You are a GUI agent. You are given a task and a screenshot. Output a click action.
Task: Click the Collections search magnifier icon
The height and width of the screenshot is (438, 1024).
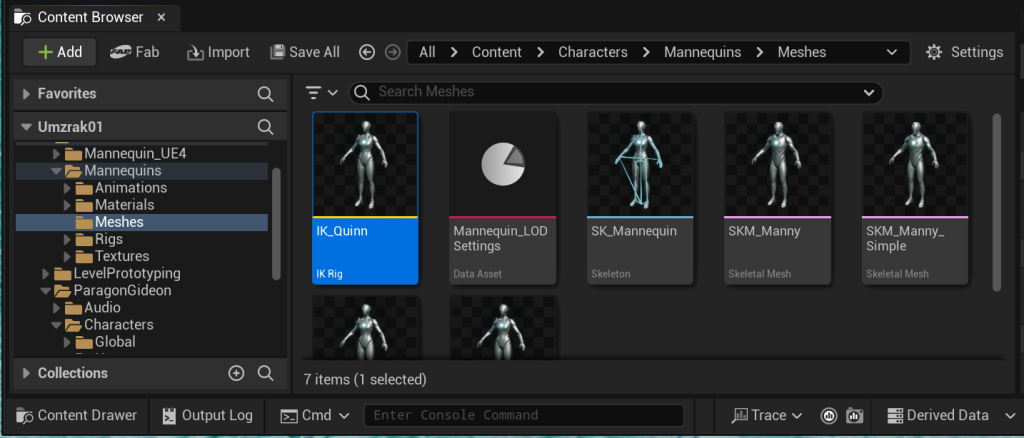click(x=265, y=373)
